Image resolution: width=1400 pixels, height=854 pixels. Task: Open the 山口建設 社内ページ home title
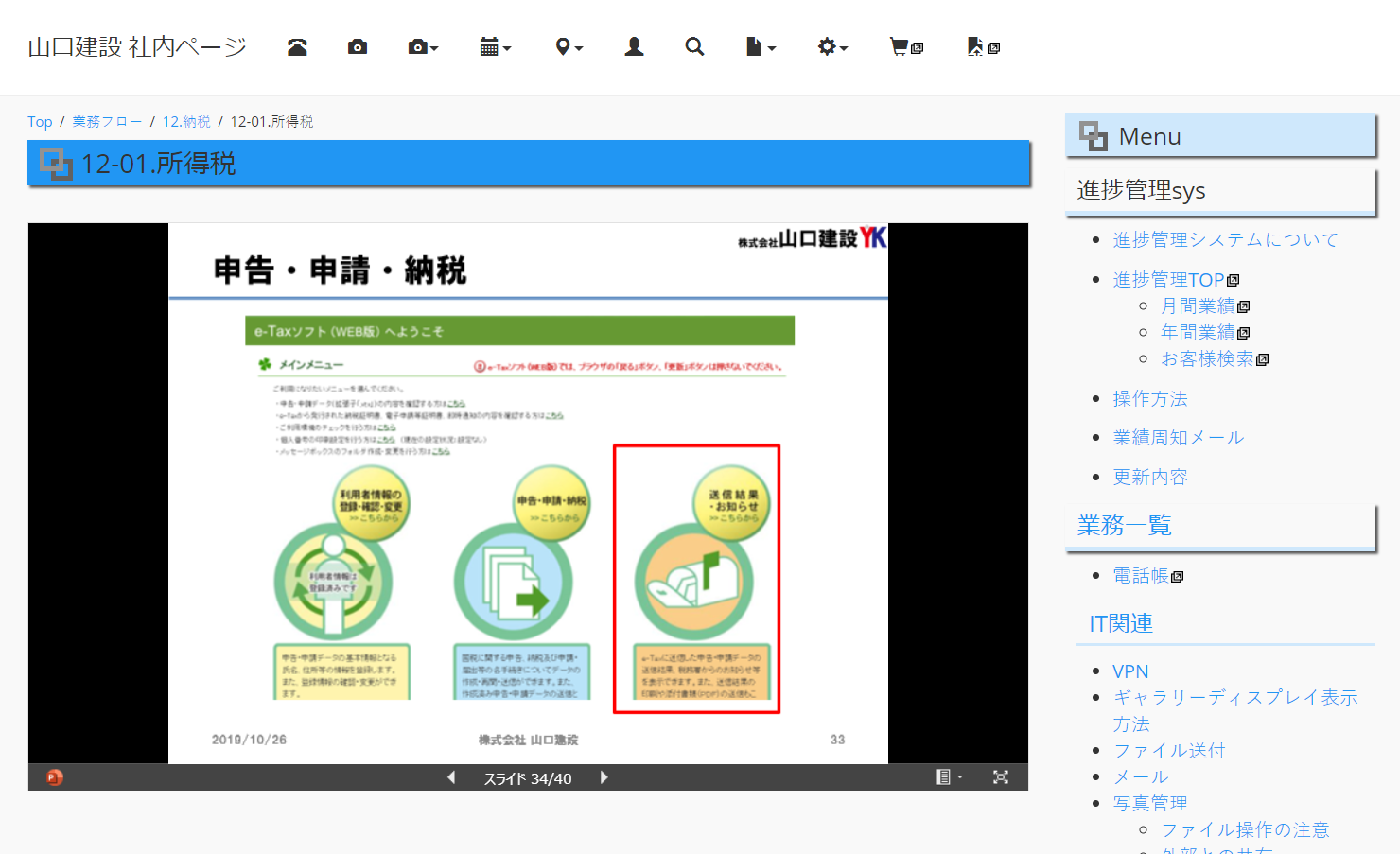pos(137,47)
